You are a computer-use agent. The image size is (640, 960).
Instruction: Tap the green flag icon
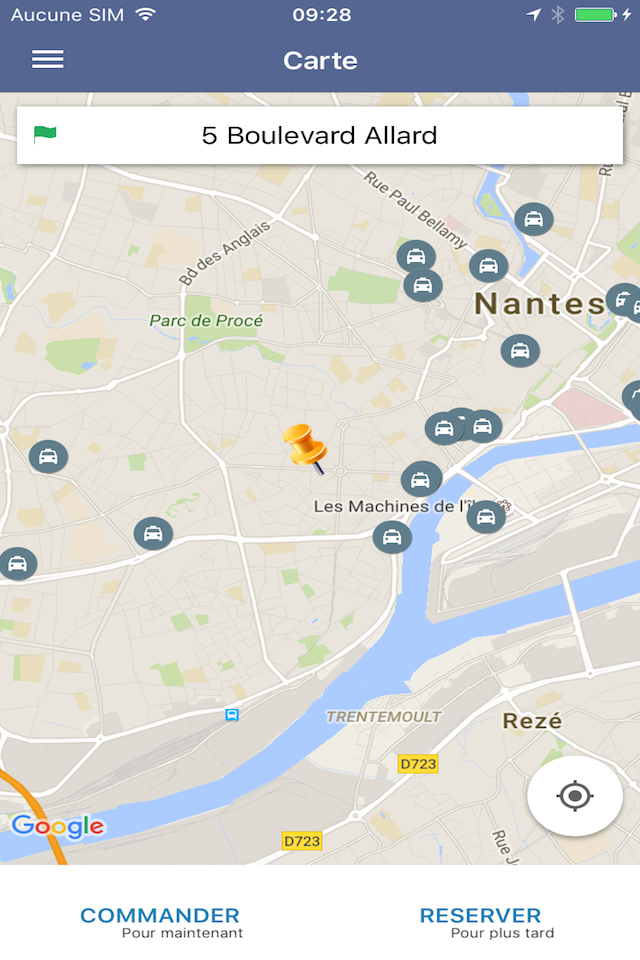point(45,134)
